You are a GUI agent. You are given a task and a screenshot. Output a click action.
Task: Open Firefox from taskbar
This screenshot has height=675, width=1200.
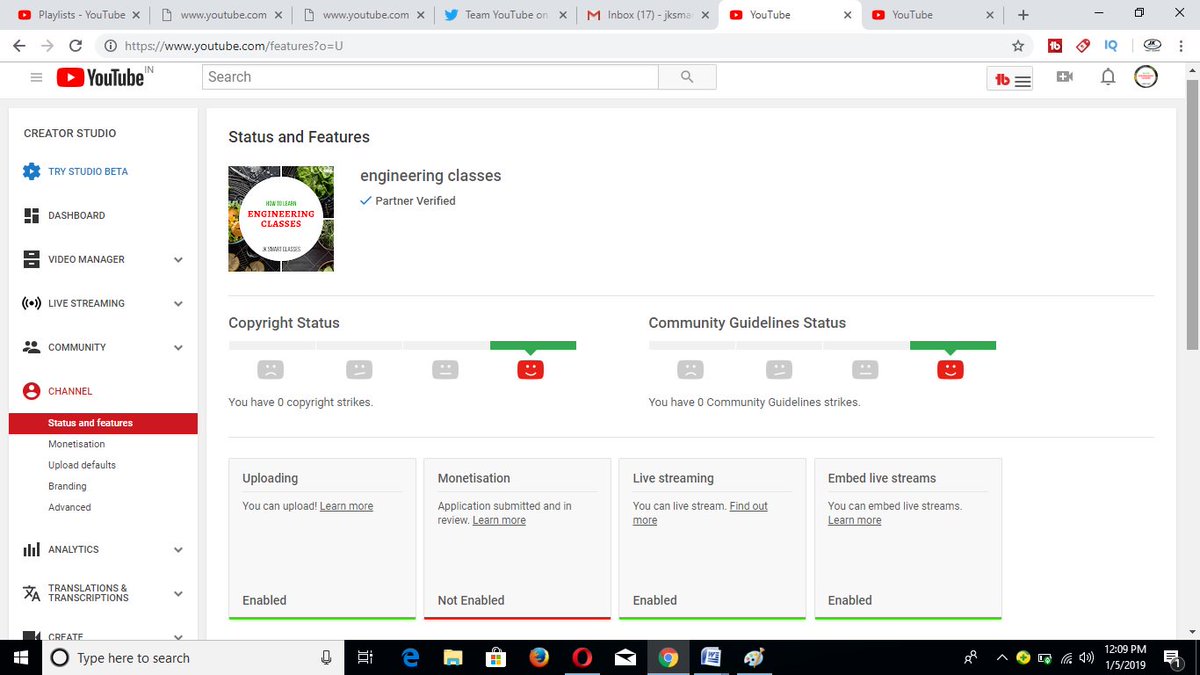click(x=539, y=657)
